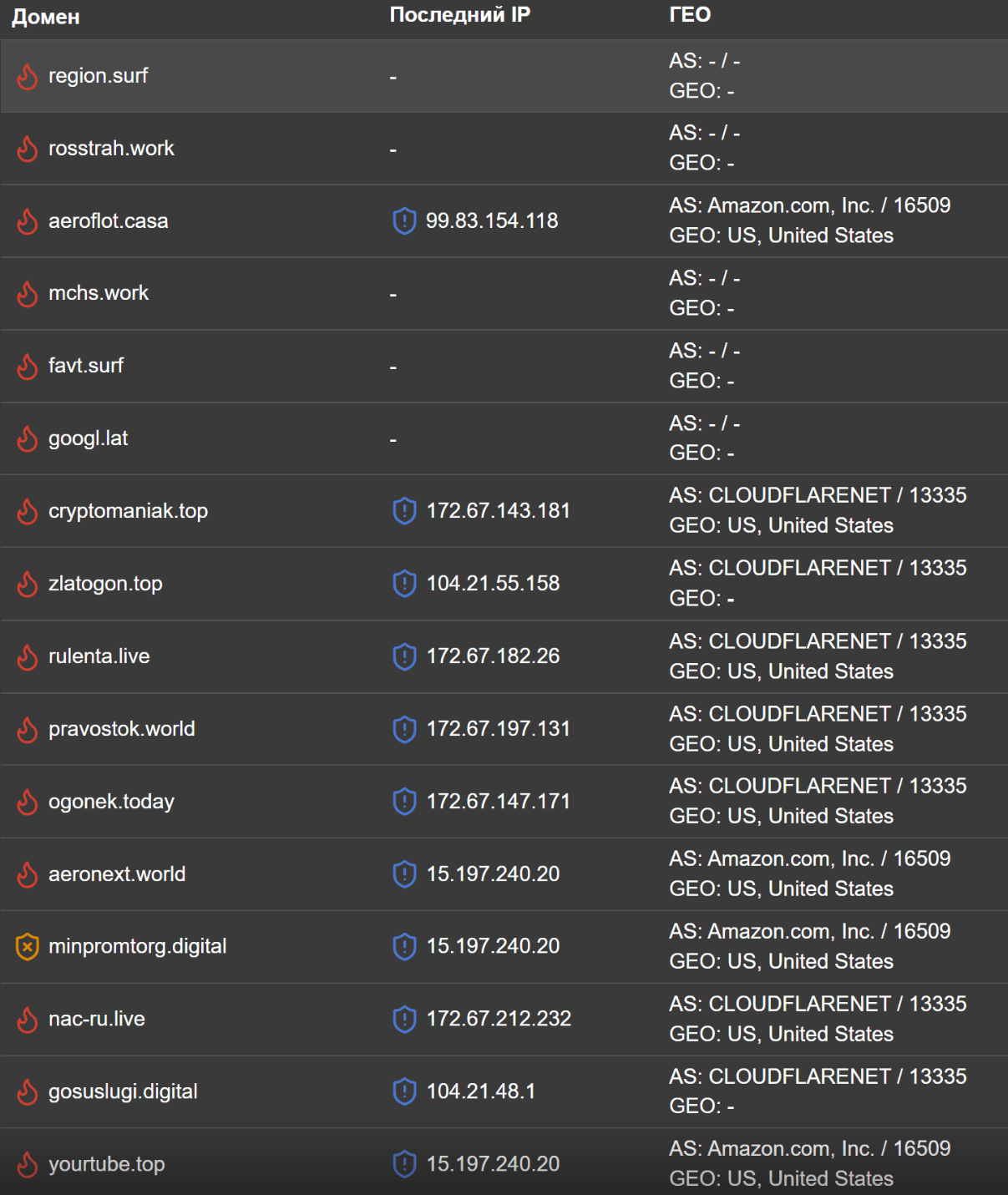Viewport: 1008px width, 1195px height.
Task: Click the CLOUDFLARENET AS text in cryptomaniak.top row
Action: pos(818,495)
